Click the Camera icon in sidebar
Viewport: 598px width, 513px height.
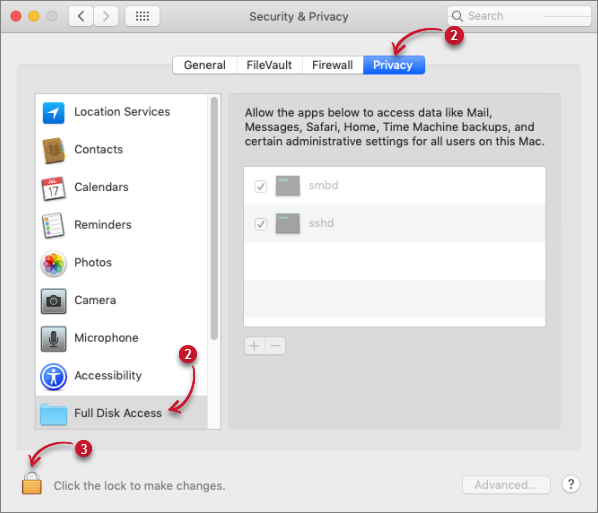pos(53,301)
